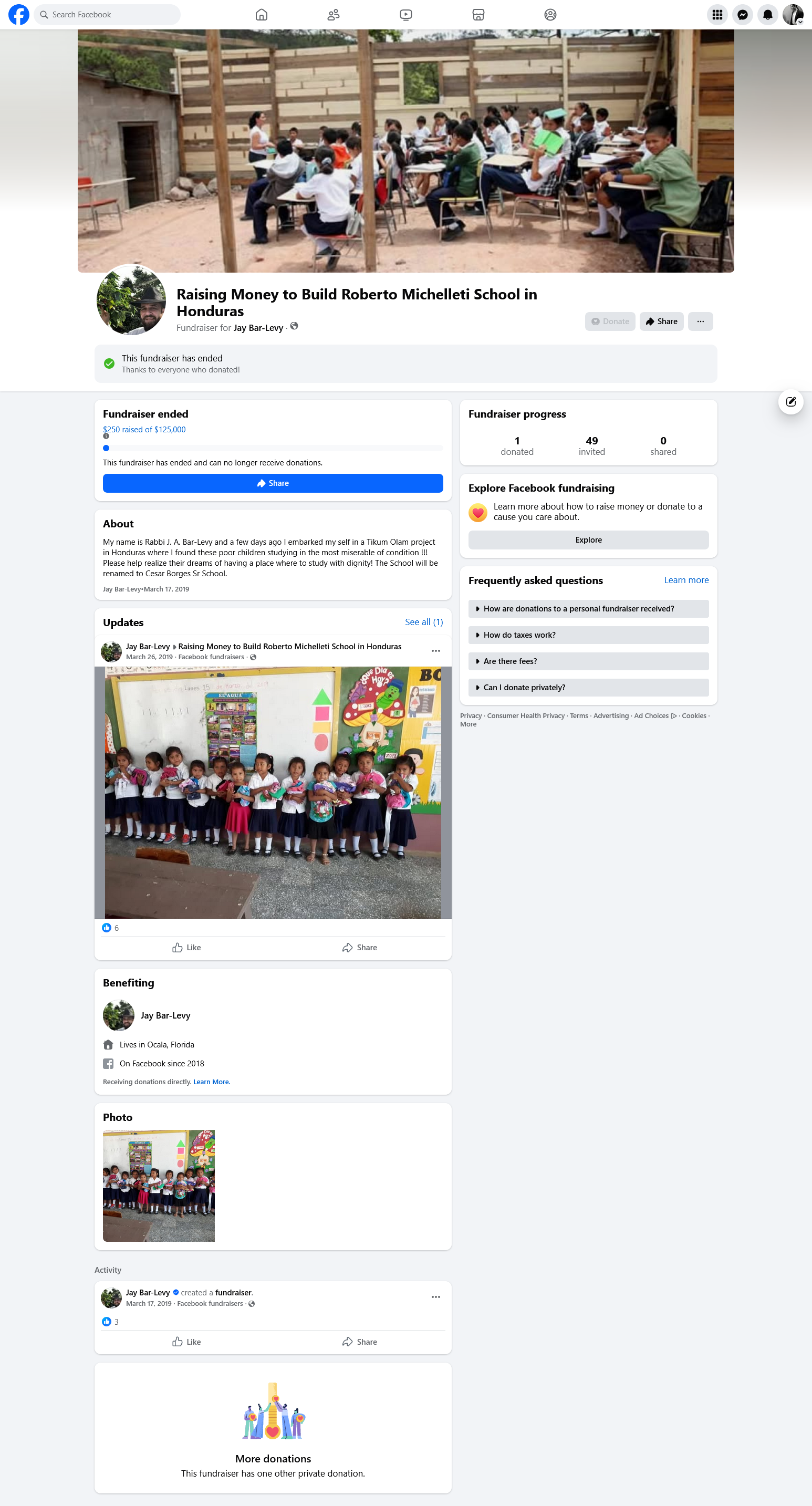Open the Terms footer link
The image size is (812, 1506).
(579, 715)
